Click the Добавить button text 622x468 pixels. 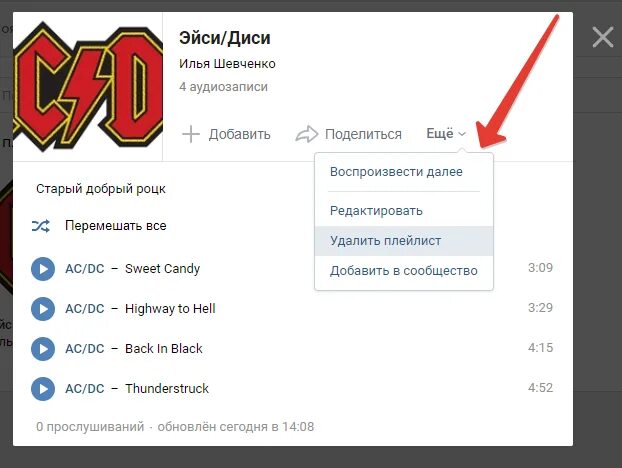tap(240, 134)
